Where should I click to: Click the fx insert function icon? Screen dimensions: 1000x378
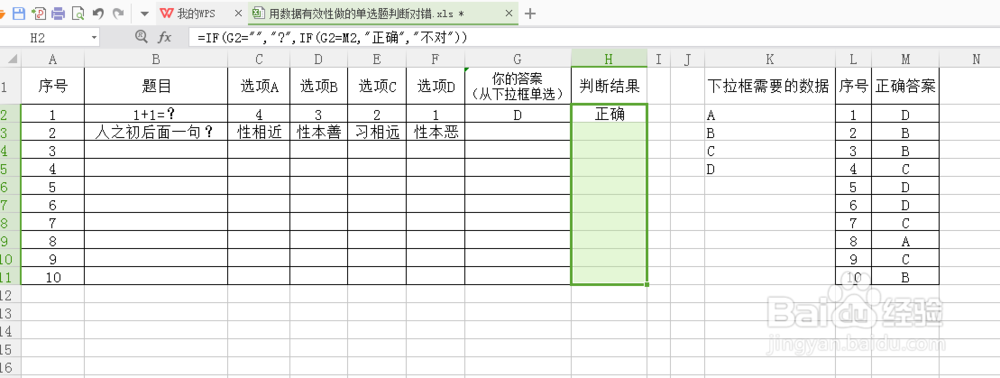coord(165,38)
